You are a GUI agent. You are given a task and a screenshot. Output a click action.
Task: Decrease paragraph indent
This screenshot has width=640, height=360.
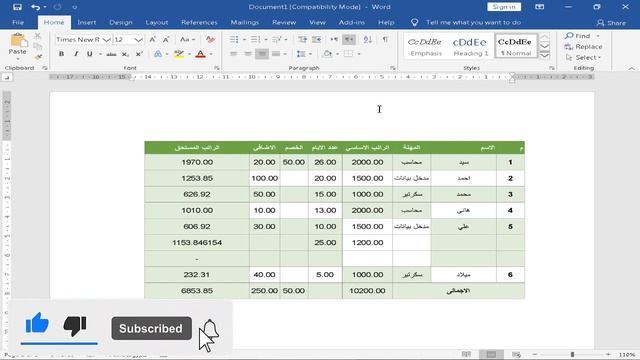pos(302,40)
